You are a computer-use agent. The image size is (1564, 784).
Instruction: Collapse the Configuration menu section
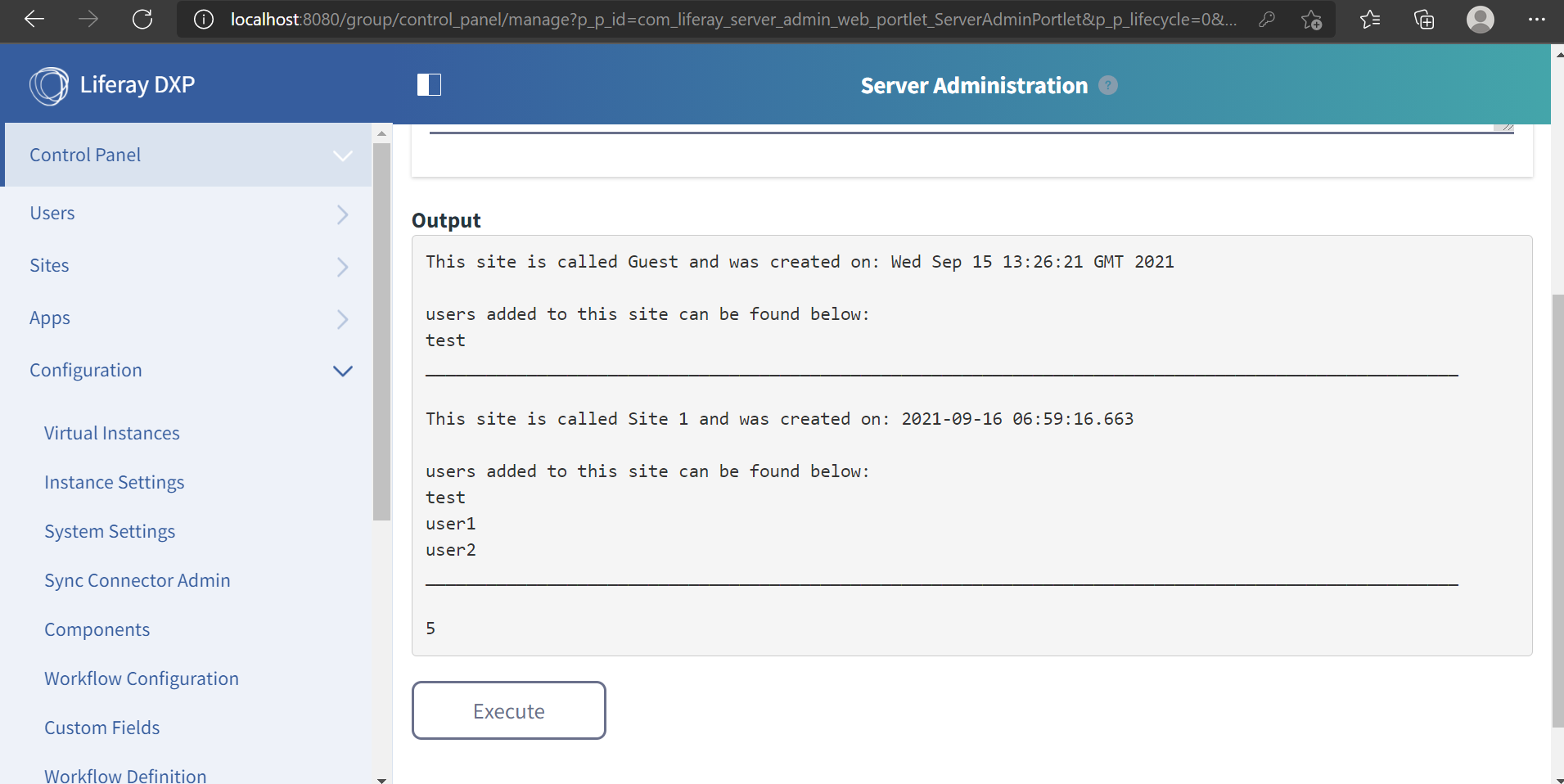click(343, 372)
